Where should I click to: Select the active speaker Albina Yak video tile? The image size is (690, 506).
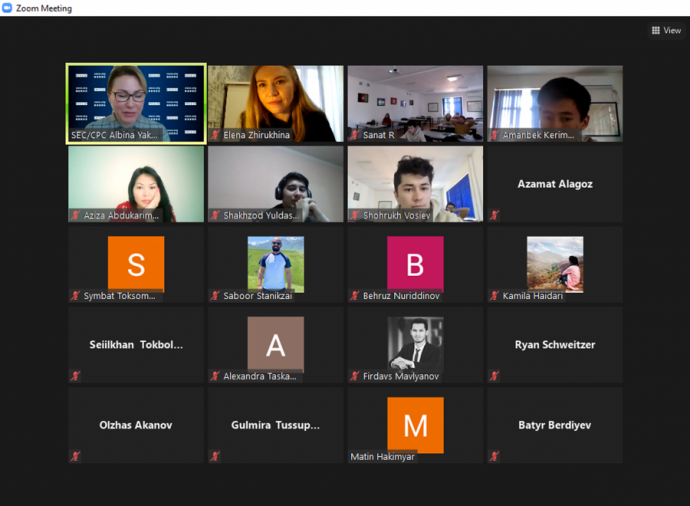pos(136,103)
